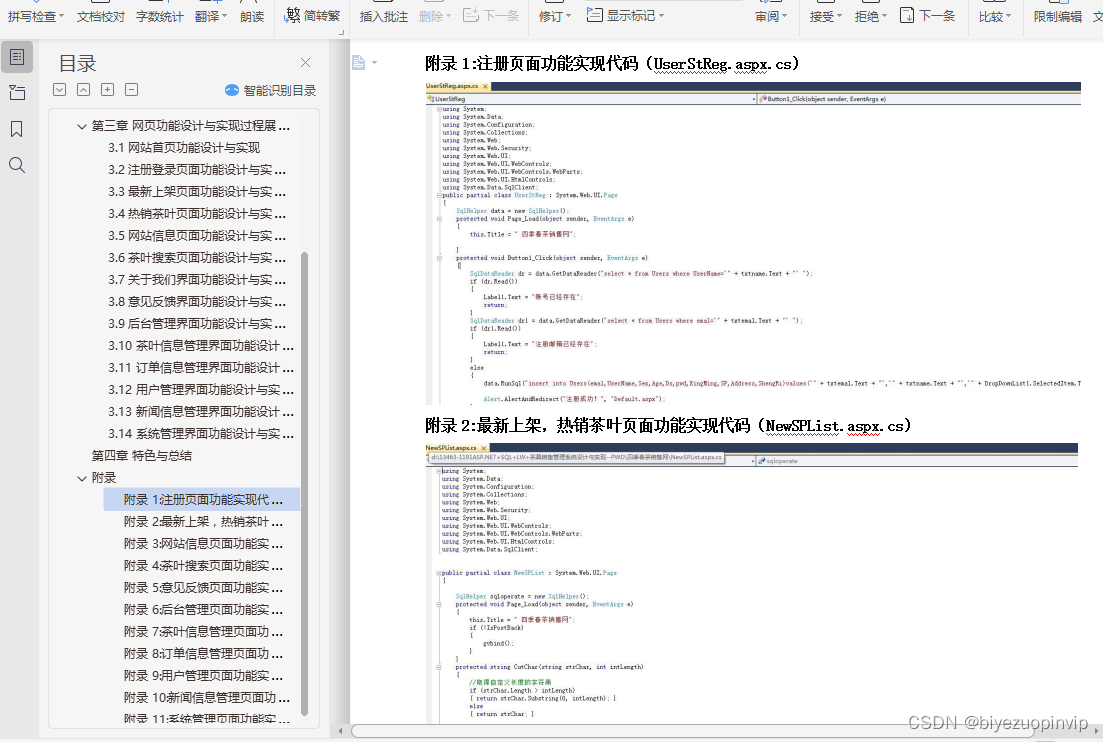Toggle Simplified-Traditional conversion 简转繁
1103x742 pixels.
coord(312,15)
